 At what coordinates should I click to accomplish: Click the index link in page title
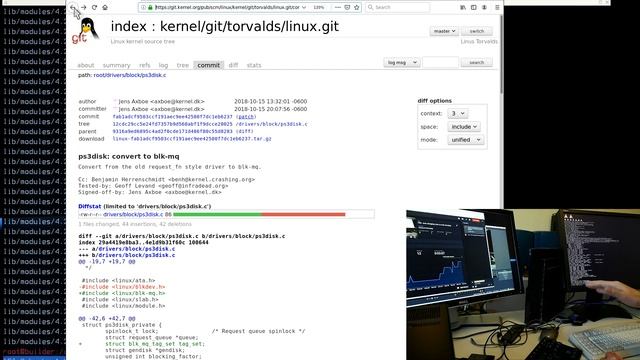point(129,27)
